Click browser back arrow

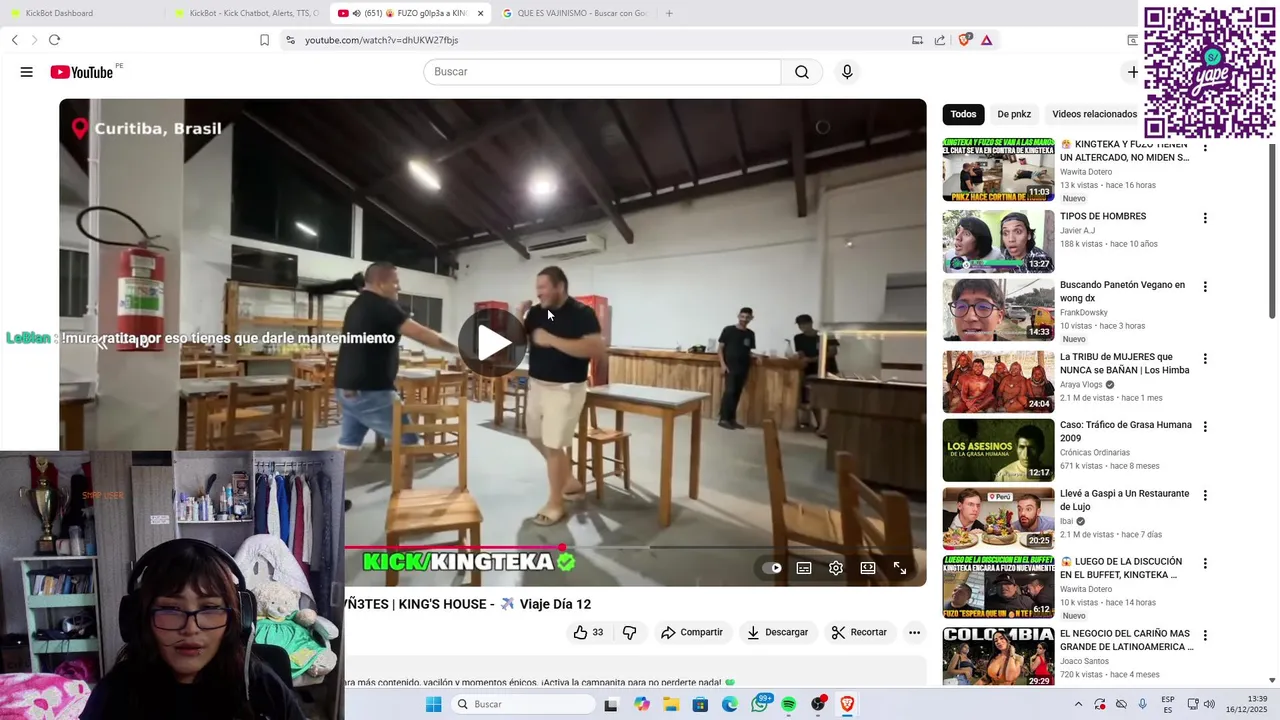tap(15, 40)
